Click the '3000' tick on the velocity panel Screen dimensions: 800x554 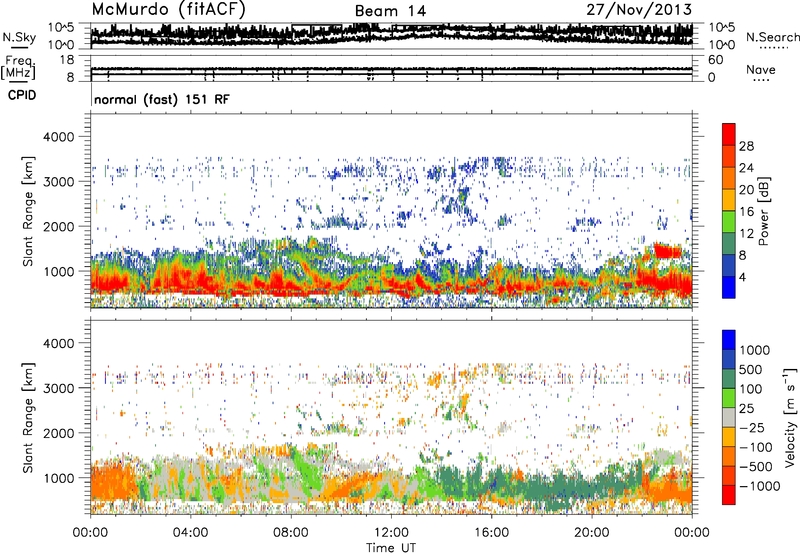point(58,388)
